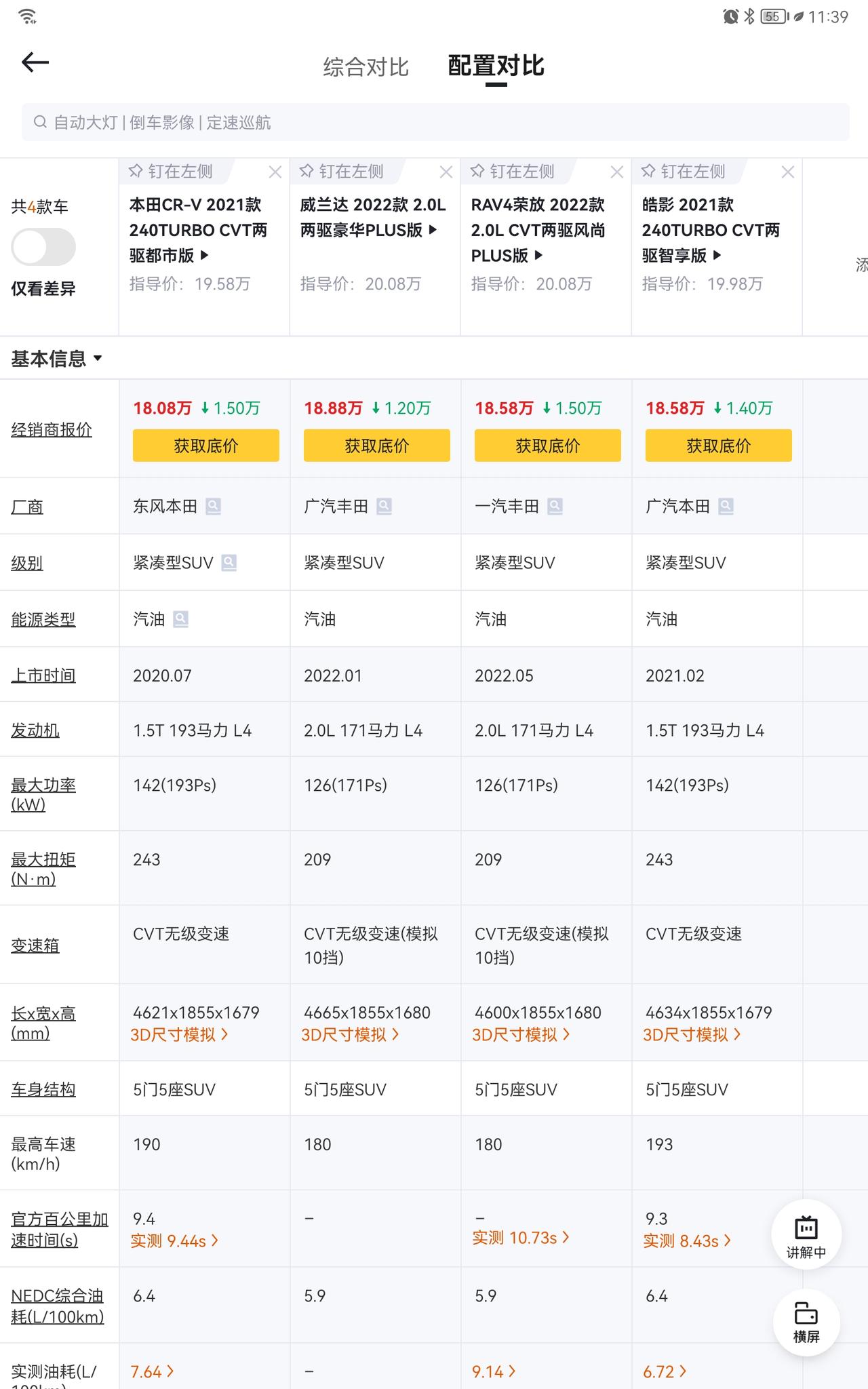Tap the back arrow icon

[35, 63]
